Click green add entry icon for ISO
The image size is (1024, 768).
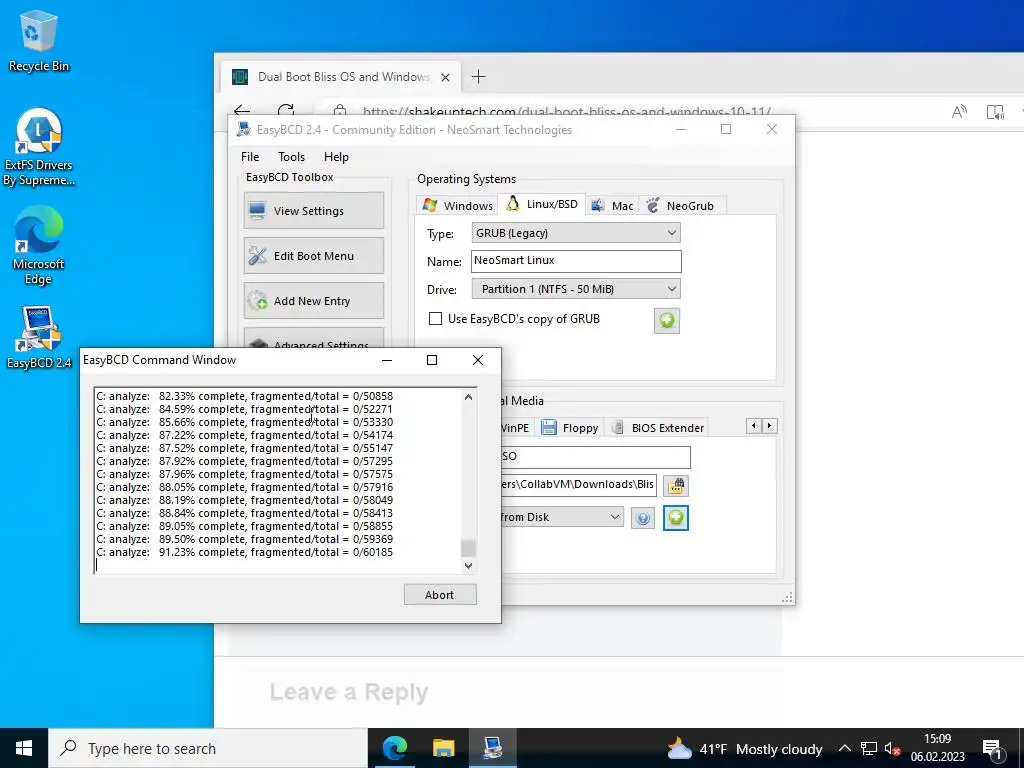pyautogui.click(x=675, y=518)
